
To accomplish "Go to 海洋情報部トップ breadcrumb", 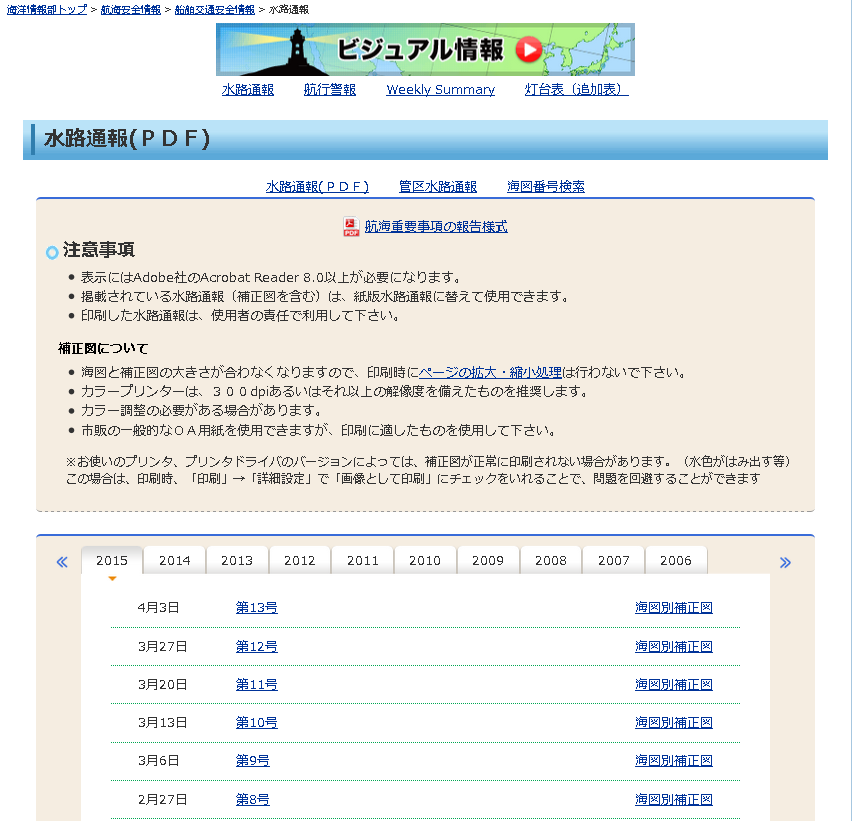I will click(47, 9).
